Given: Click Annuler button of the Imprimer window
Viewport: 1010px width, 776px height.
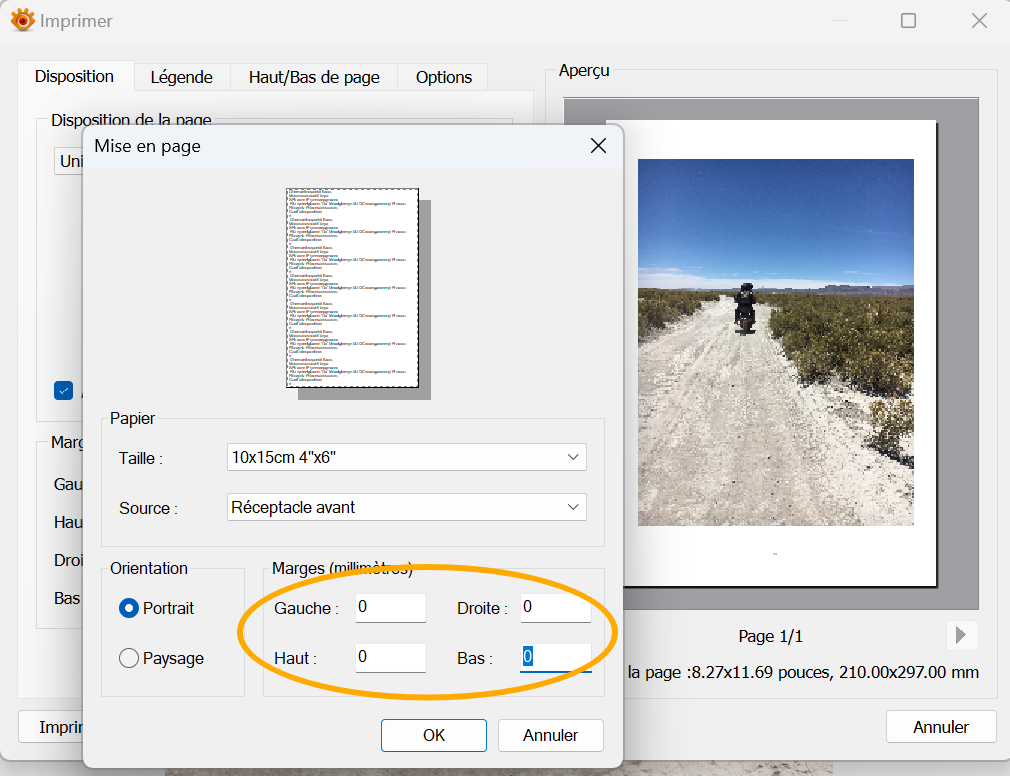Looking at the screenshot, I should click(940, 727).
